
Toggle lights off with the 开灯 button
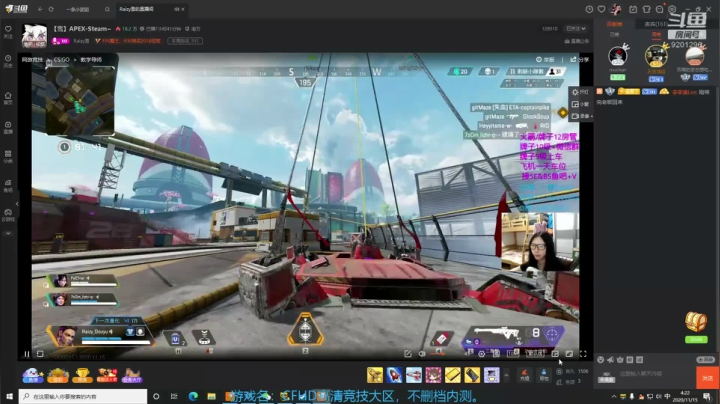[581, 92]
